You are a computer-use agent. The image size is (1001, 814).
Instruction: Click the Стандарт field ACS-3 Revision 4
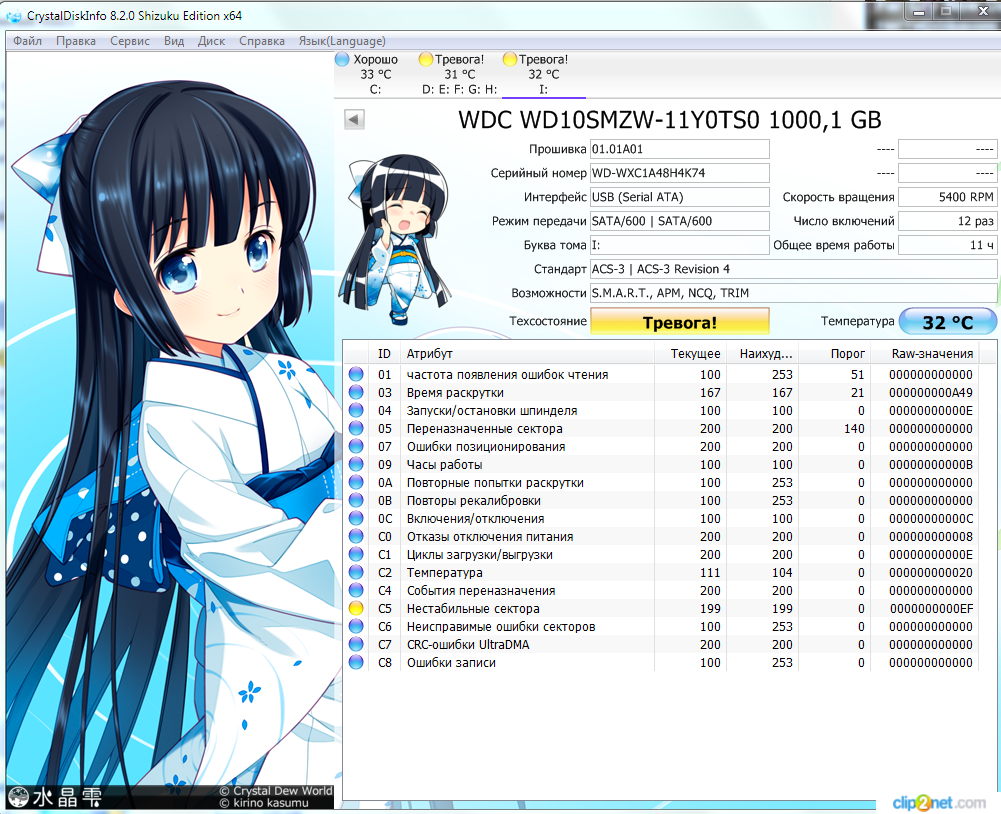click(793, 269)
